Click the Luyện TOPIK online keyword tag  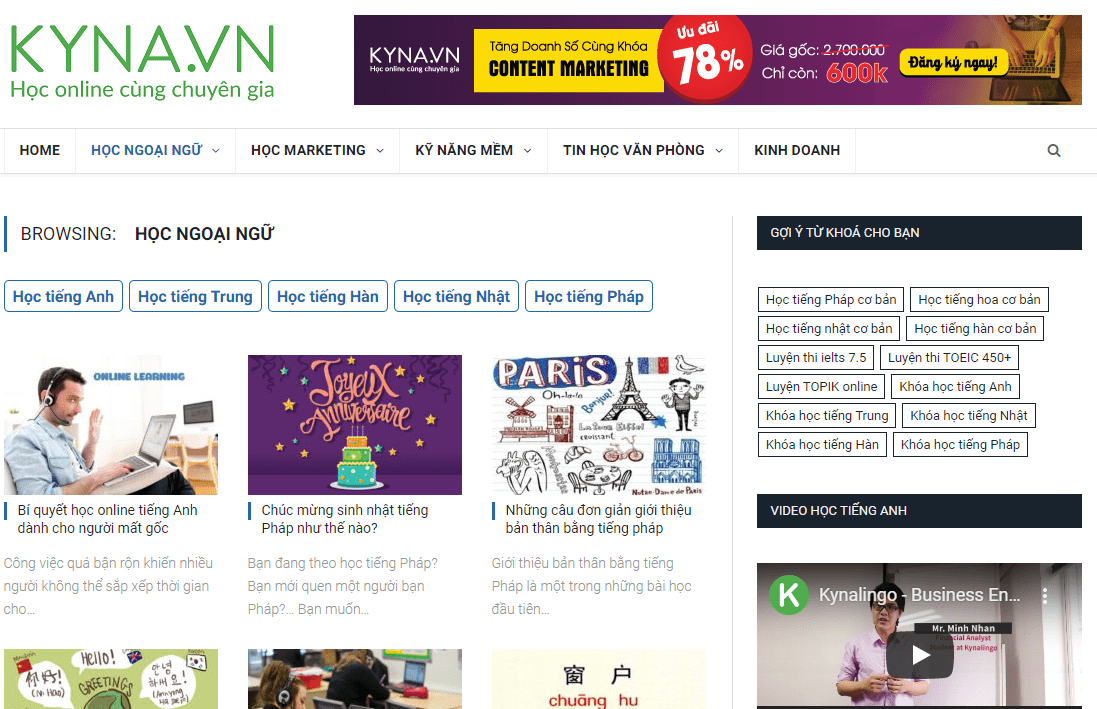(x=821, y=386)
